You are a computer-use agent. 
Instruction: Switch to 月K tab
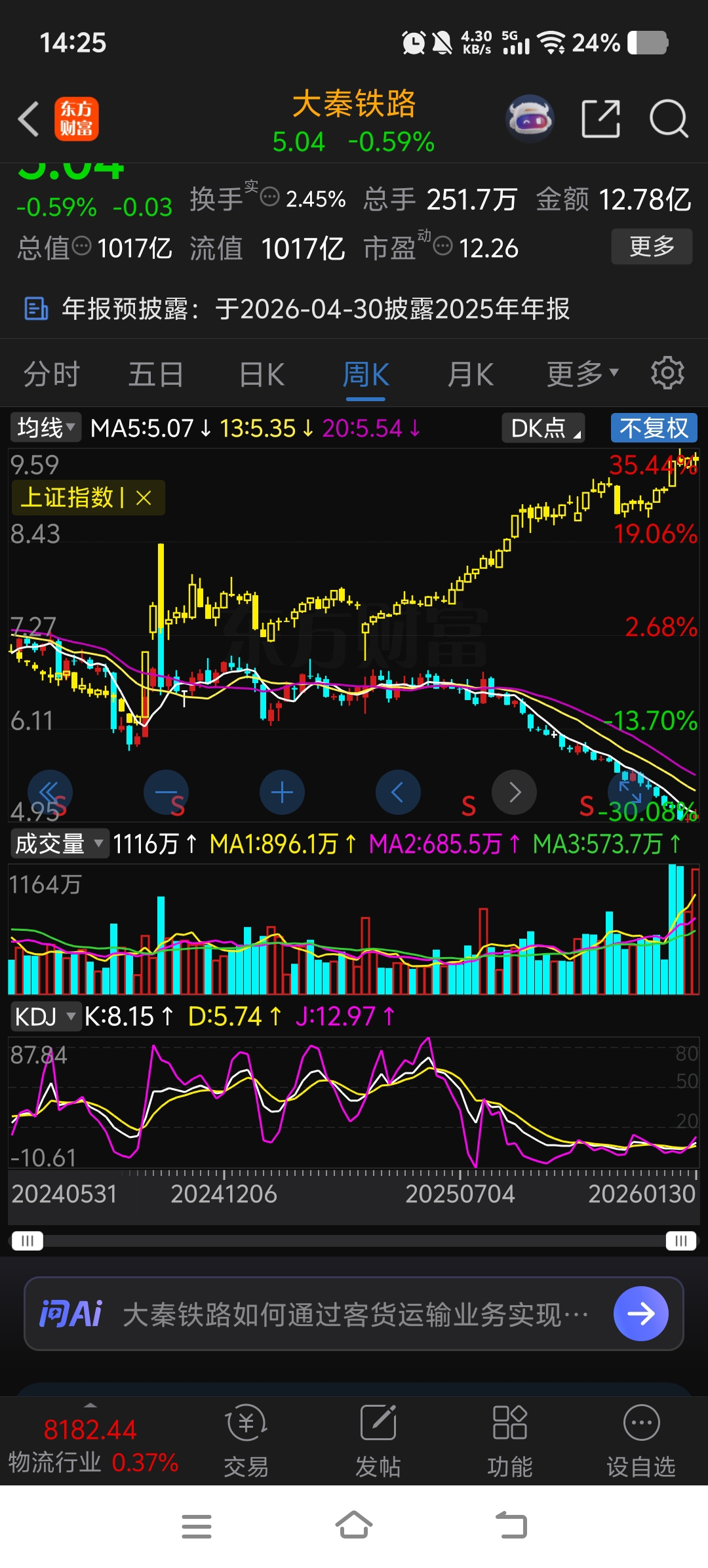tap(470, 374)
